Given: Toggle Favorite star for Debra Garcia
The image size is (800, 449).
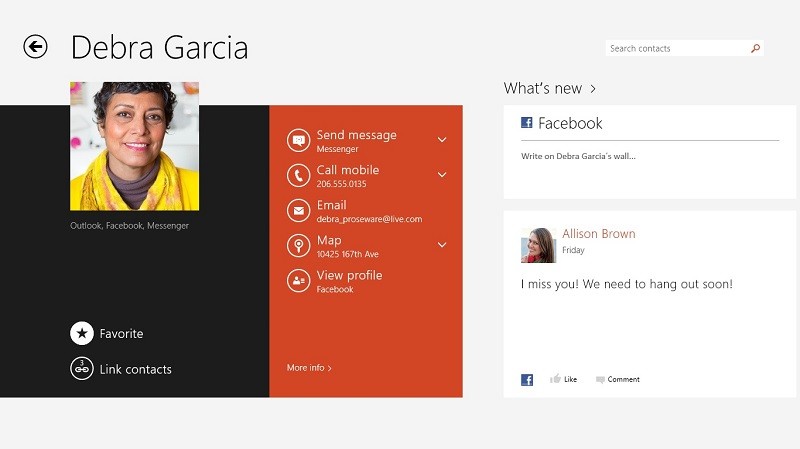Looking at the screenshot, I should tap(82, 334).
